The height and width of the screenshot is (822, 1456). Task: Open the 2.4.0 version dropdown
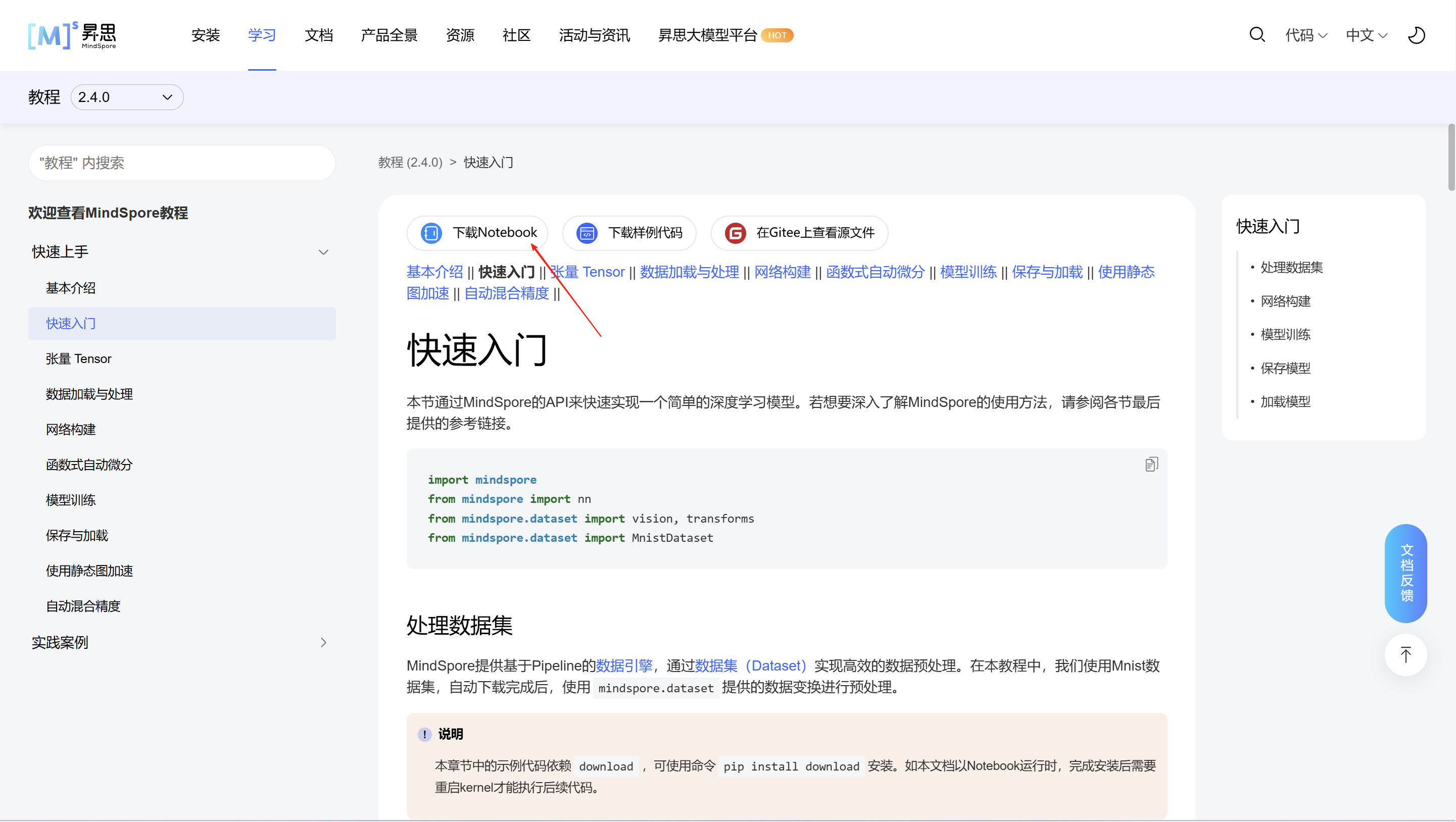tap(127, 97)
